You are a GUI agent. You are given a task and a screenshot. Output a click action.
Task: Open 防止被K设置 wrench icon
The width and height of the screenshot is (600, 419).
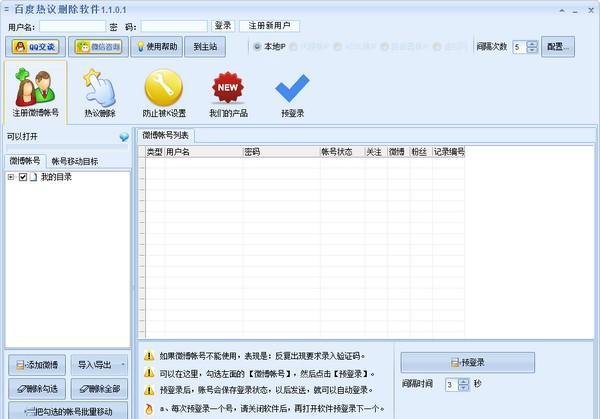pyautogui.click(x=164, y=92)
